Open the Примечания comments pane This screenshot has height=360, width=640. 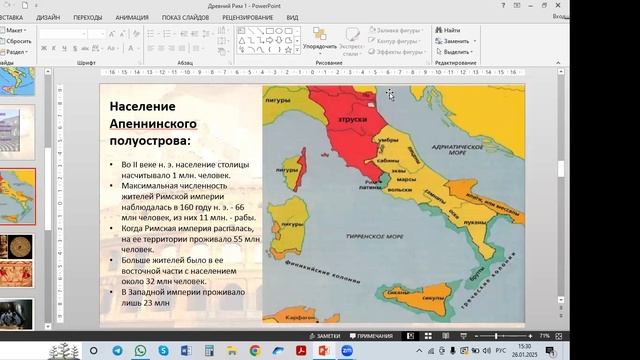click(x=371, y=336)
